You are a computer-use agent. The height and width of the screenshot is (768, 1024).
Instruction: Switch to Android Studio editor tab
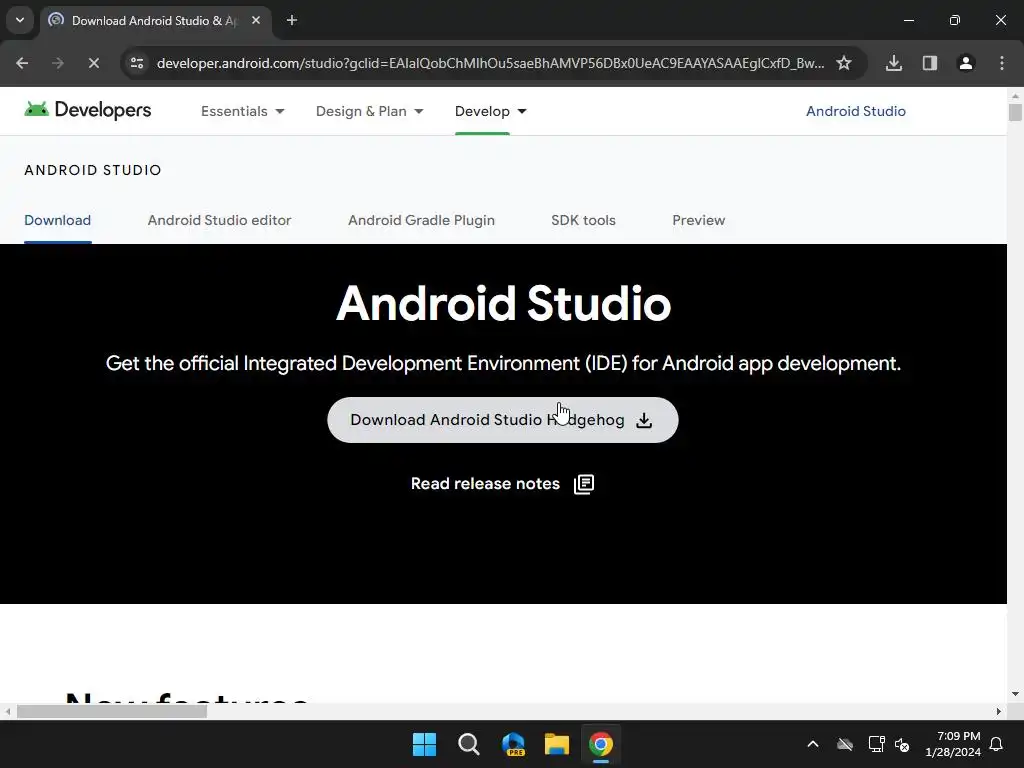219,220
